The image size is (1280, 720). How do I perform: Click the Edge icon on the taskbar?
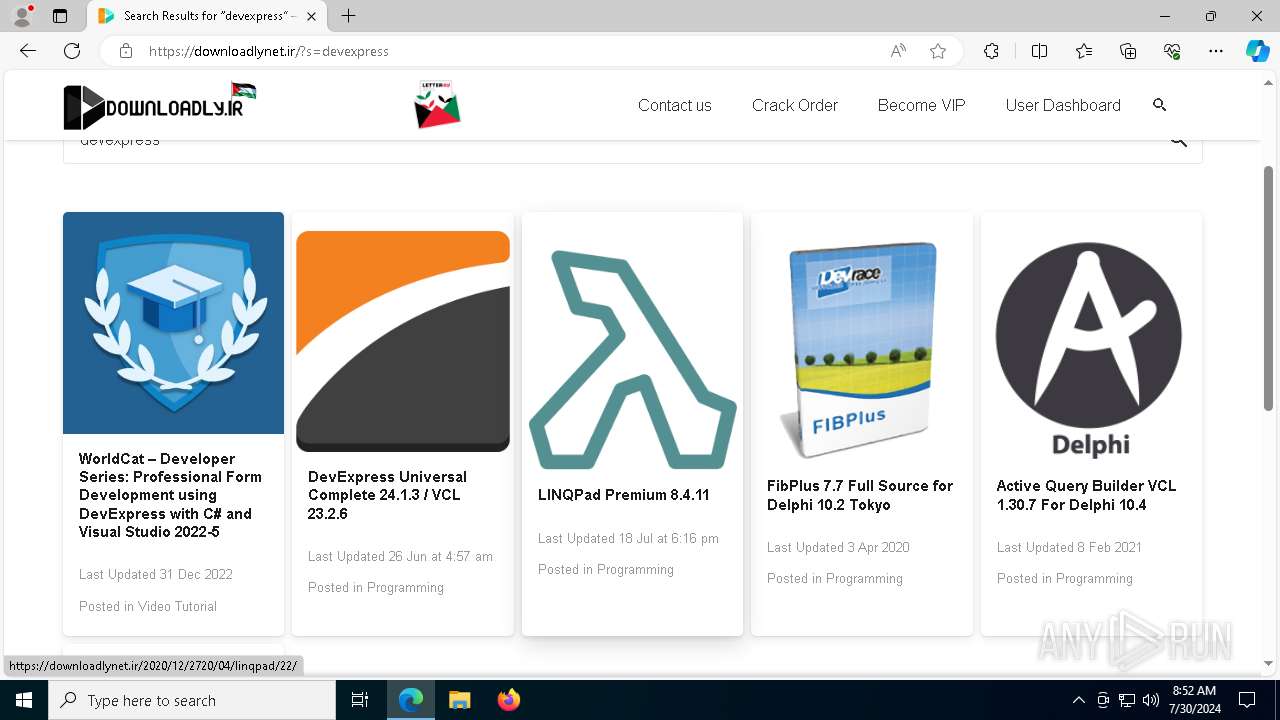click(411, 700)
